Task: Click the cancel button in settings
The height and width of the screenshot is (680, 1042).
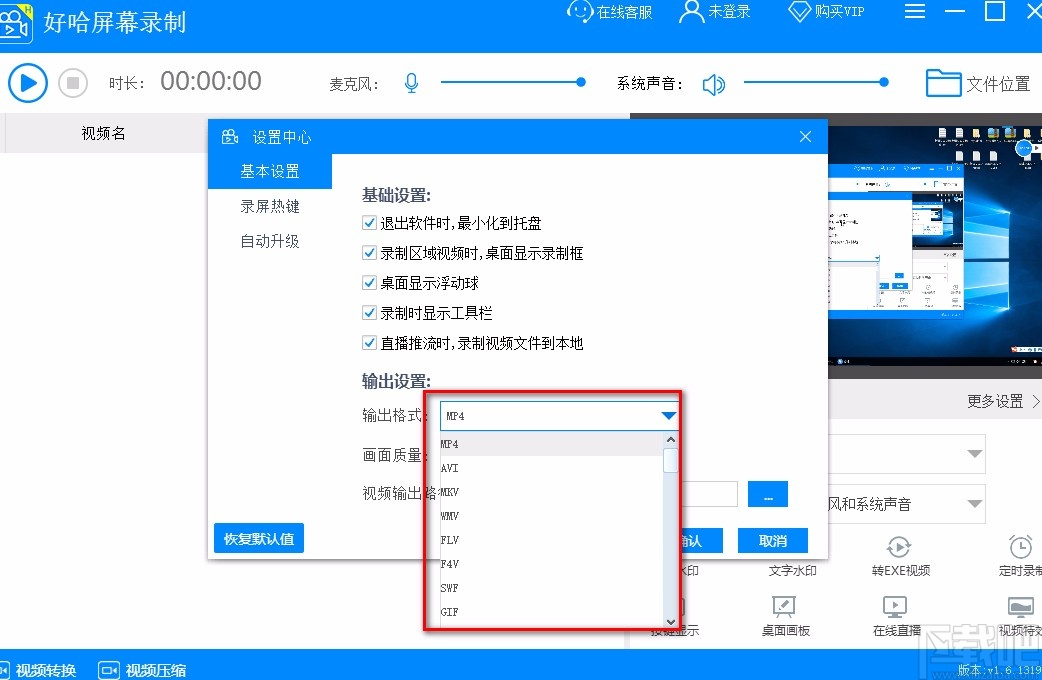Action: tap(773, 540)
